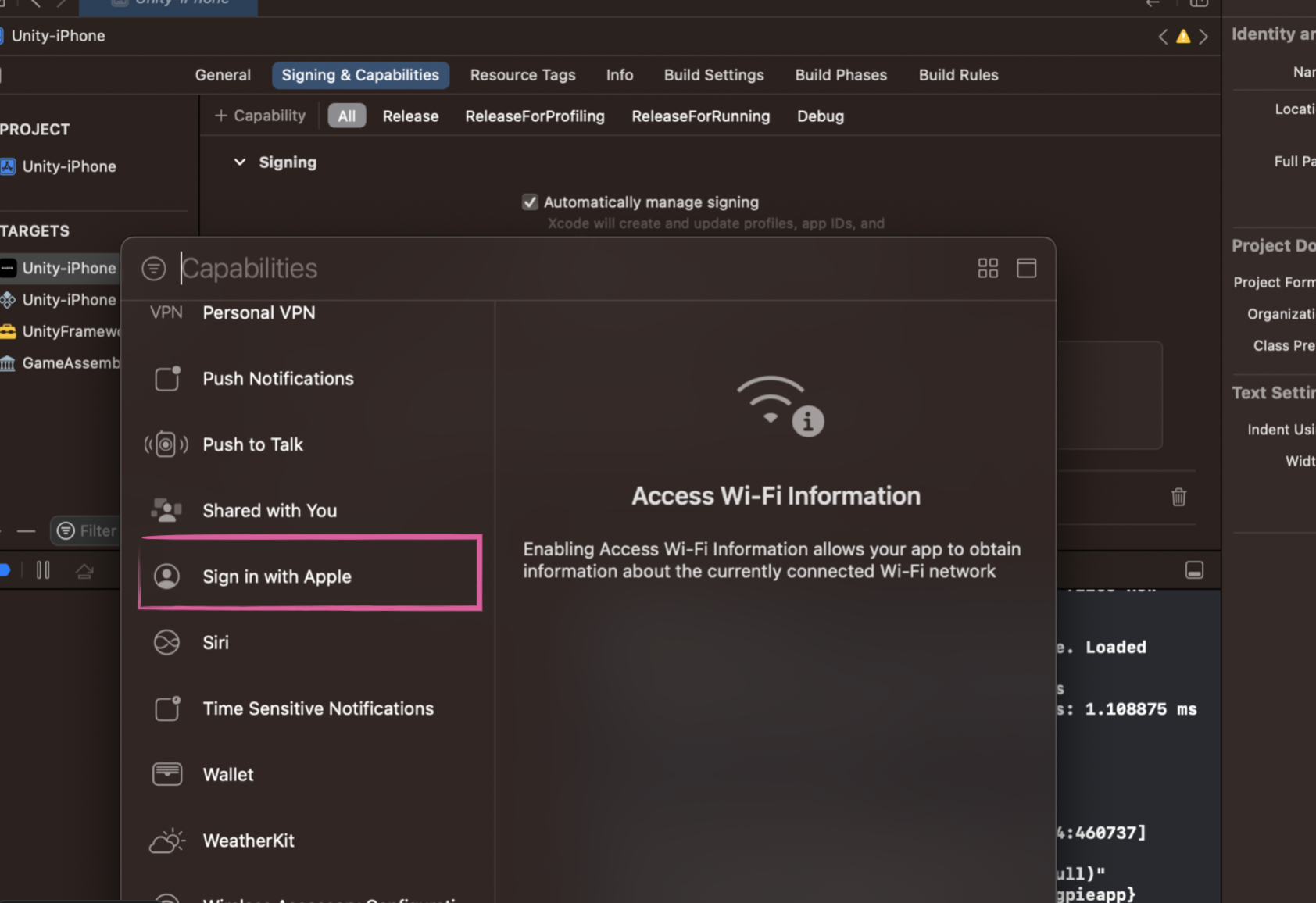Select the Siri capability label
Viewport: 1316px width, 903px height.
pos(216,643)
